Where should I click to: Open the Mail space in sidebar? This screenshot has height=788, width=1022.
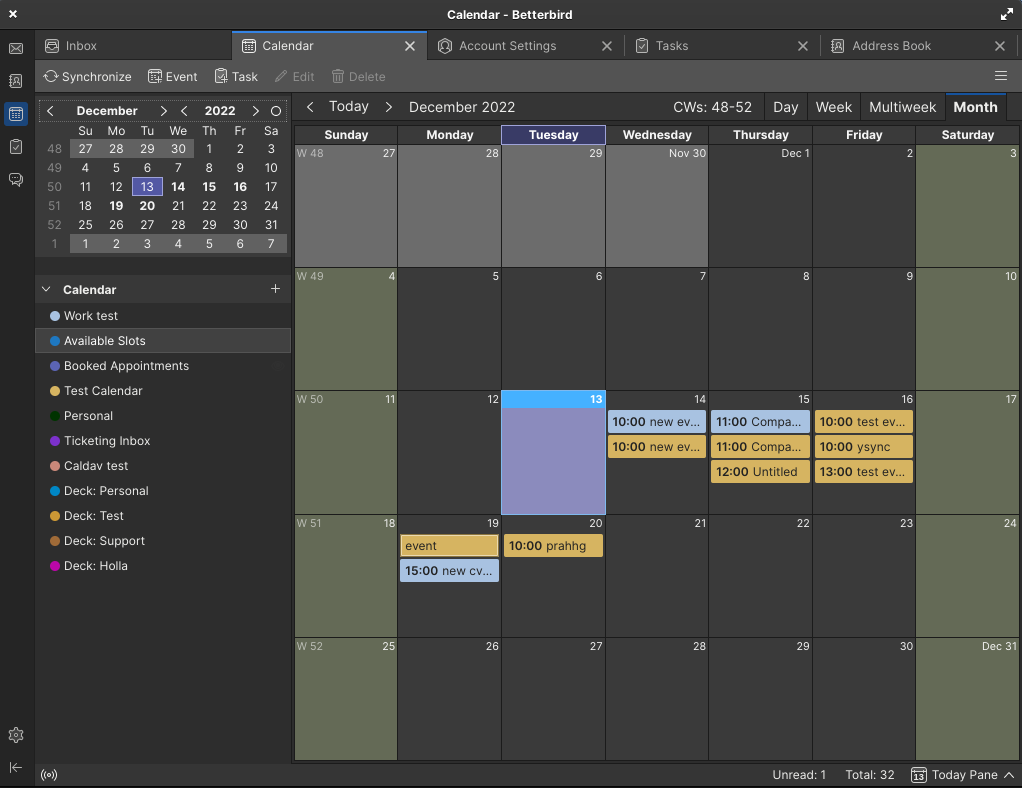pyautogui.click(x=16, y=48)
